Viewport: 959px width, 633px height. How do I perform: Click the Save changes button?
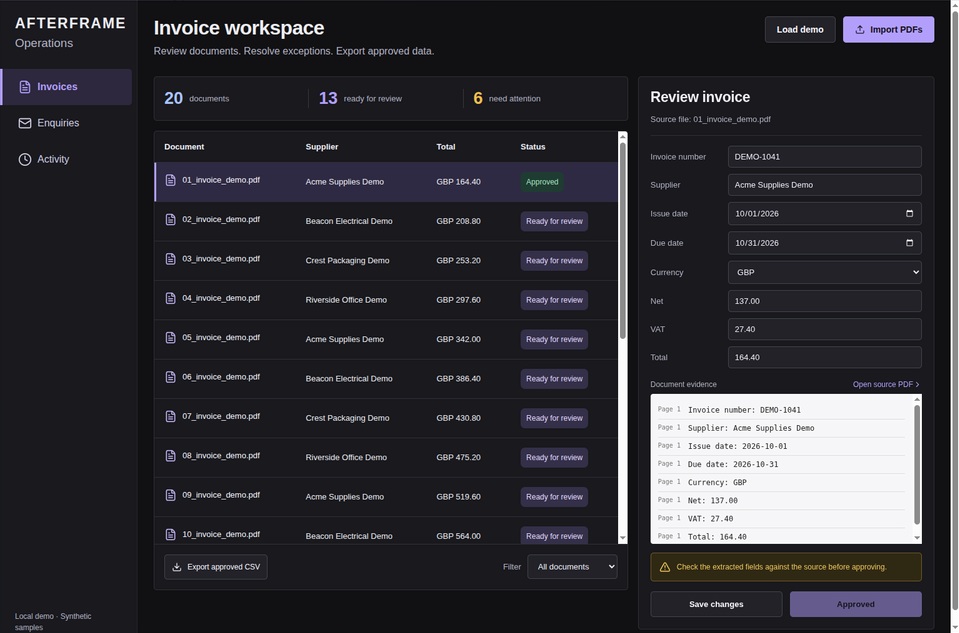716,604
